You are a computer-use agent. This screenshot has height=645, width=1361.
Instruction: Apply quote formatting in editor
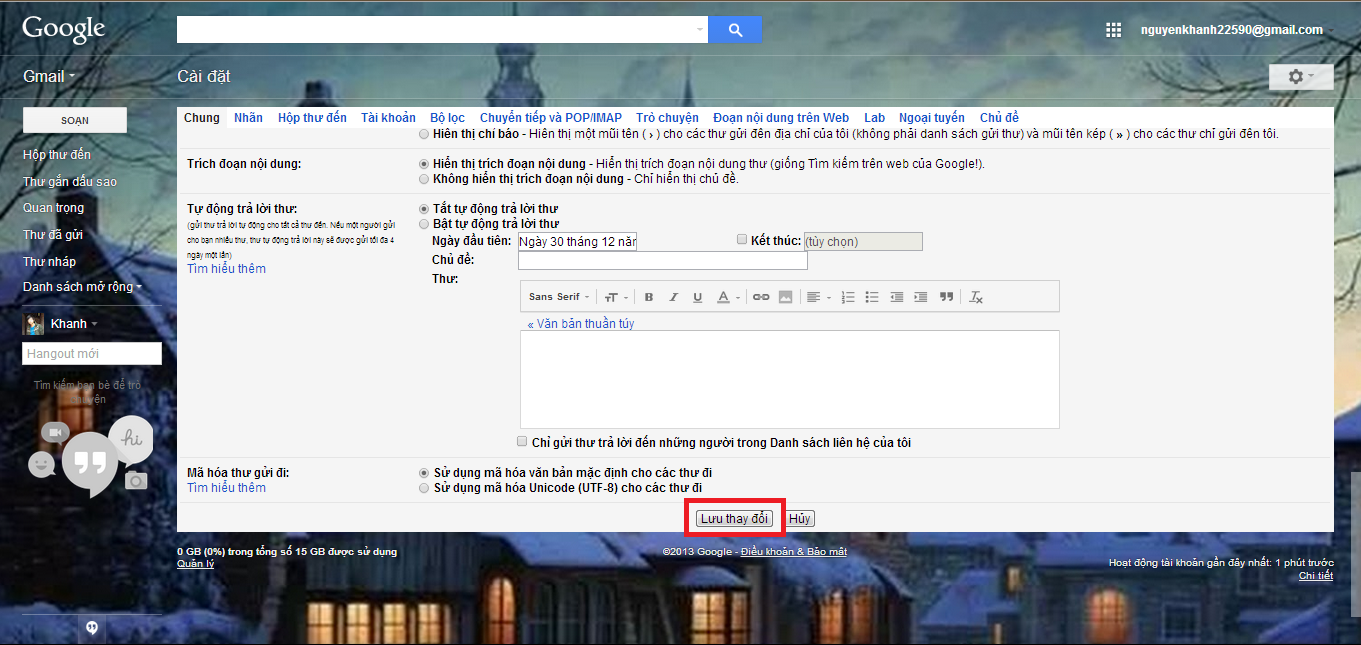(x=946, y=297)
